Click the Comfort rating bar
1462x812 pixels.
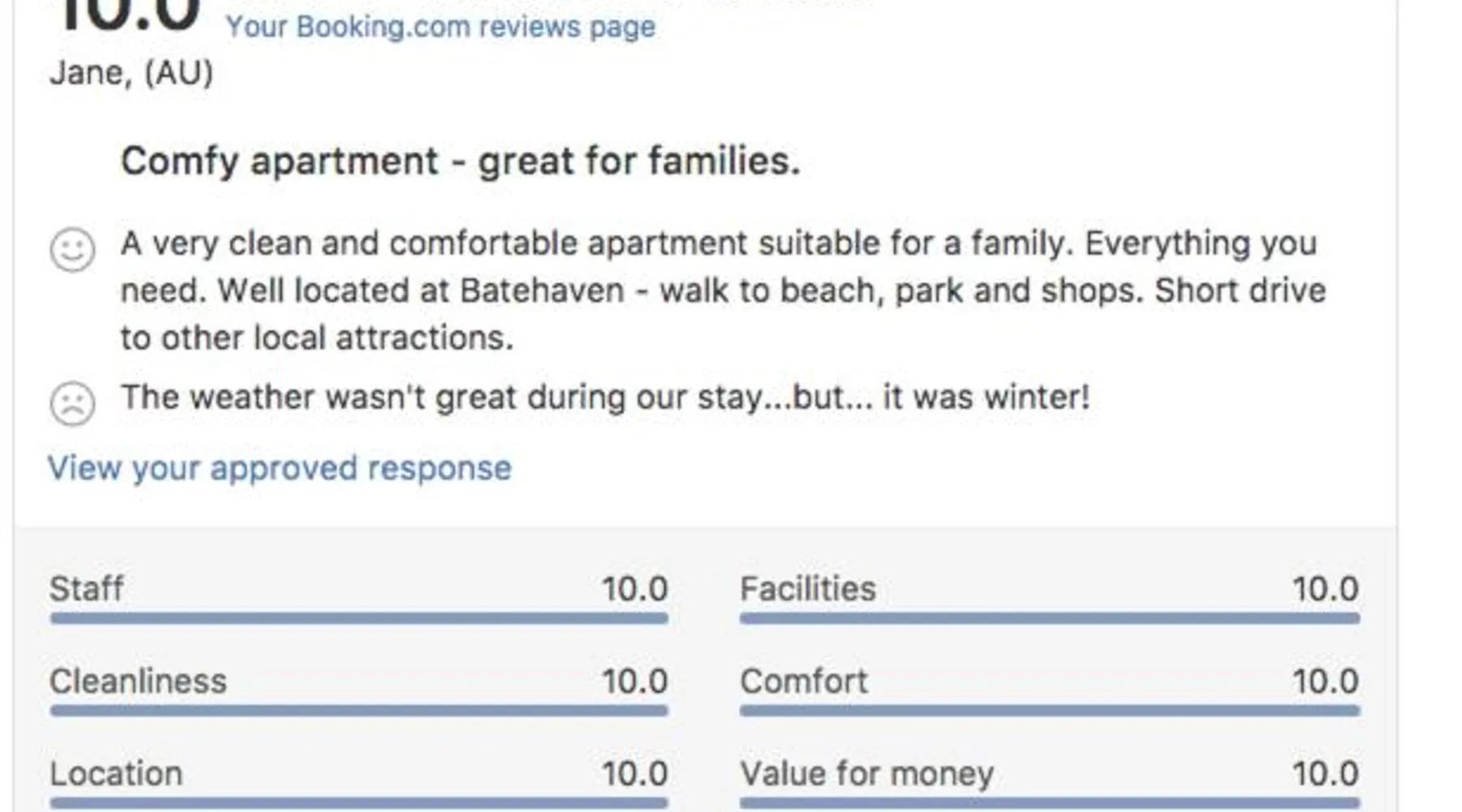click(x=1049, y=710)
